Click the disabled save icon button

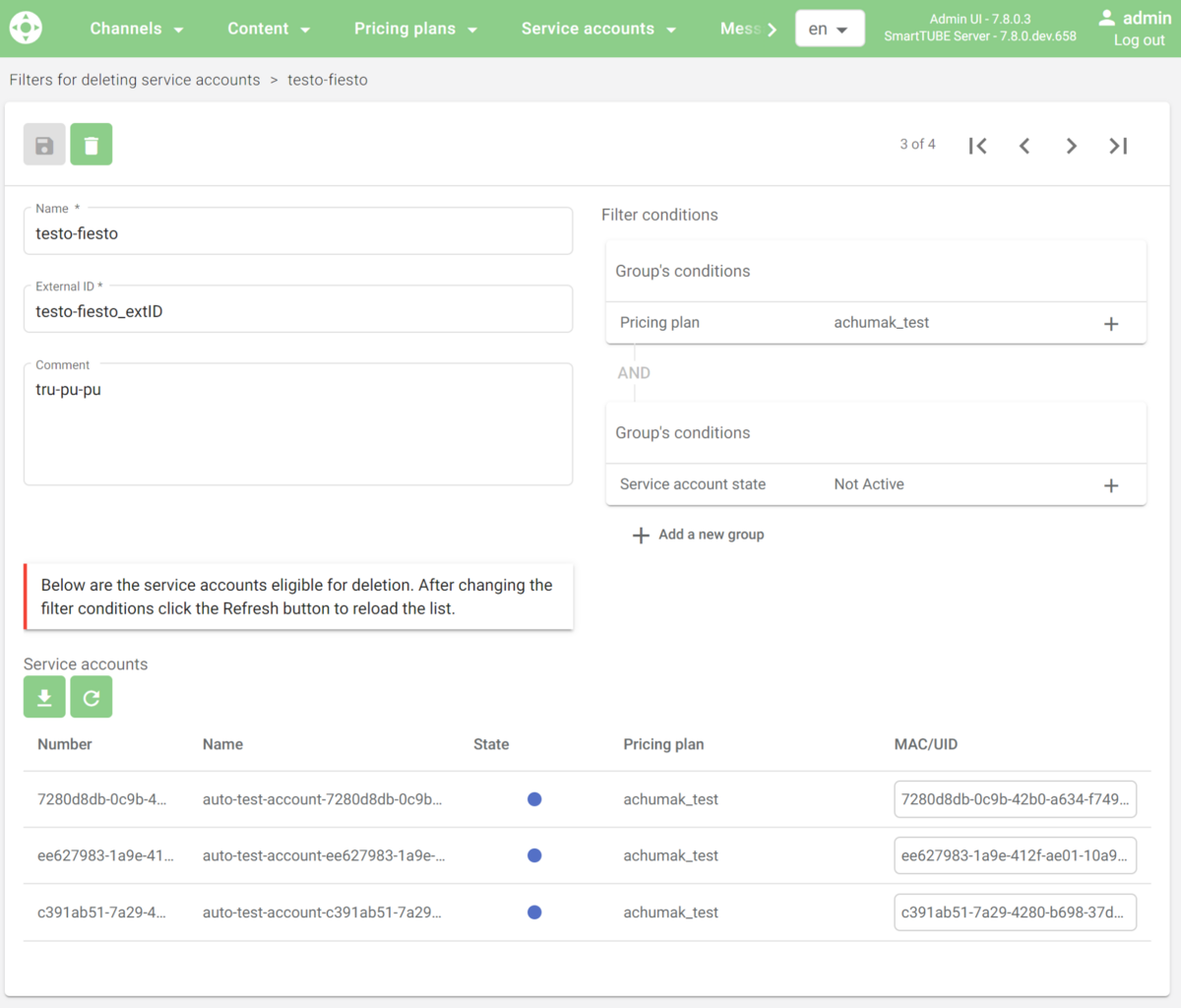pos(44,145)
